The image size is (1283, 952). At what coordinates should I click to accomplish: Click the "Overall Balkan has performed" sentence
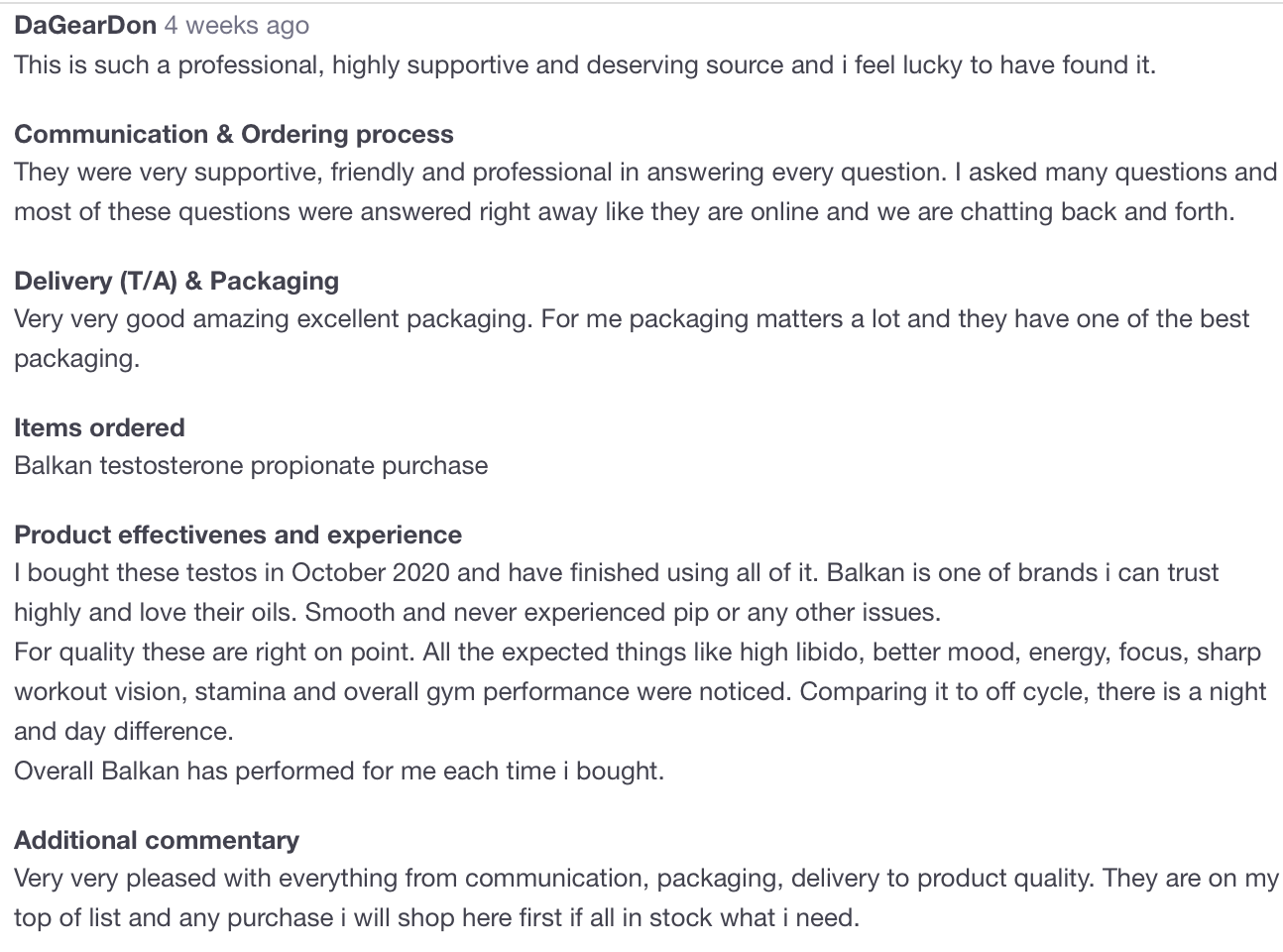(x=339, y=772)
